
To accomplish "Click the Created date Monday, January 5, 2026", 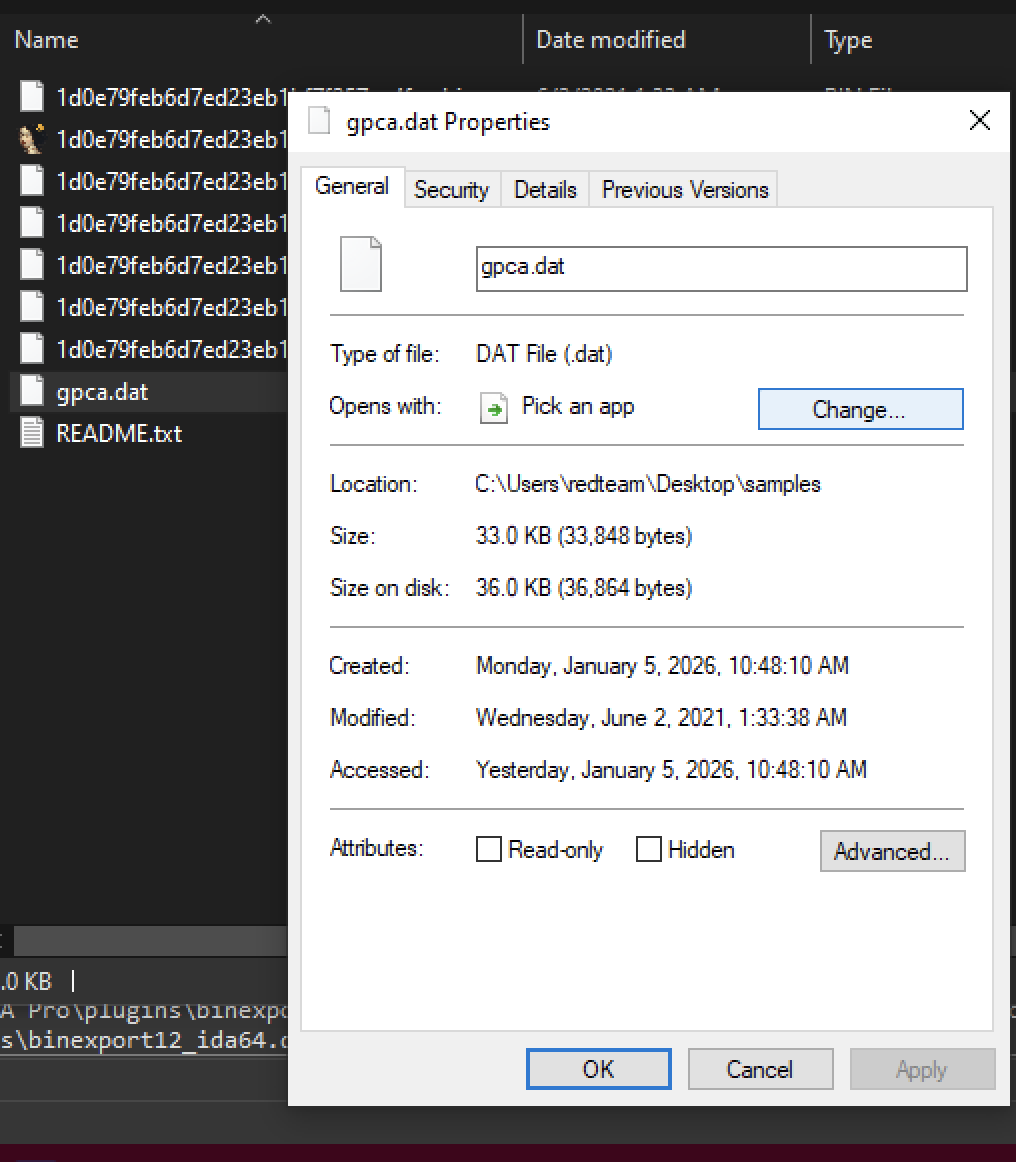I will (662, 665).
